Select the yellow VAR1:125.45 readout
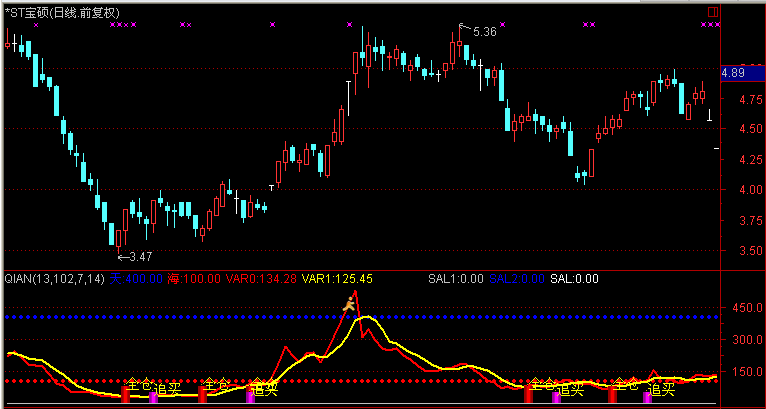The width and height of the screenshot is (766, 409). pyautogui.click(x=338, y=278)
